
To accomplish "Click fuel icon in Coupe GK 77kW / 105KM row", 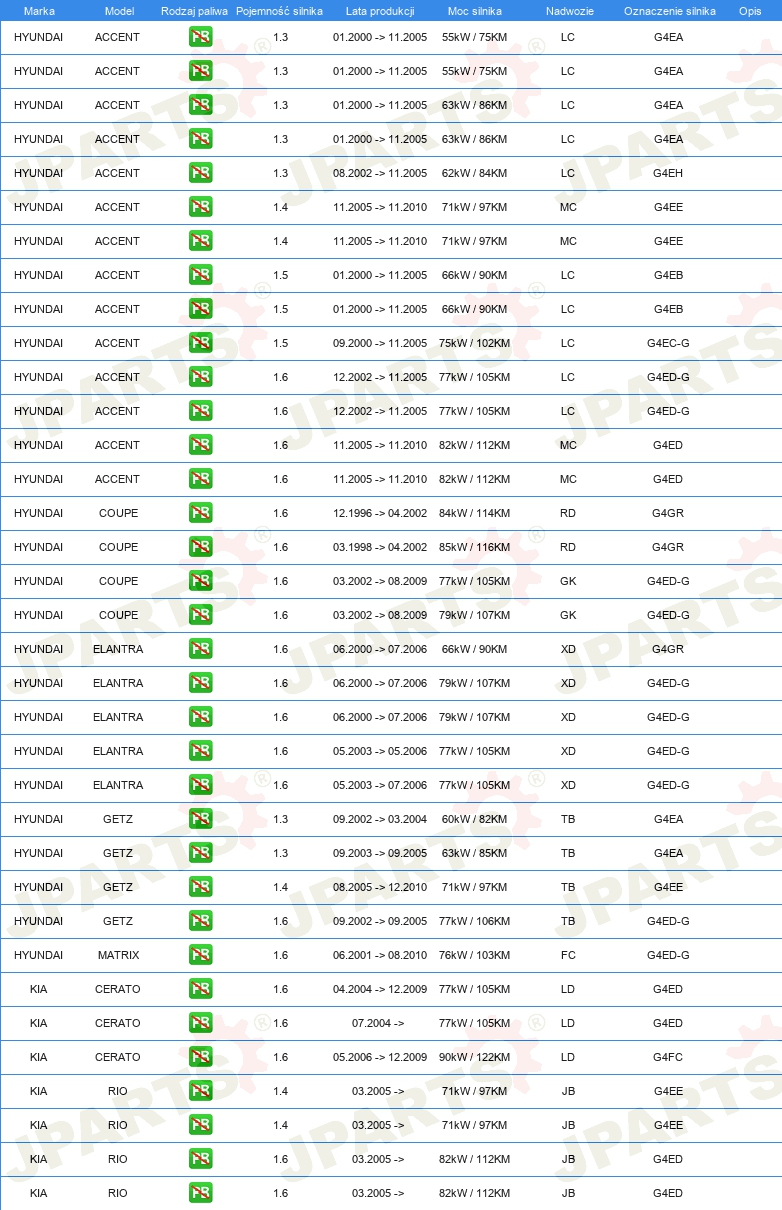I will 200,581.
